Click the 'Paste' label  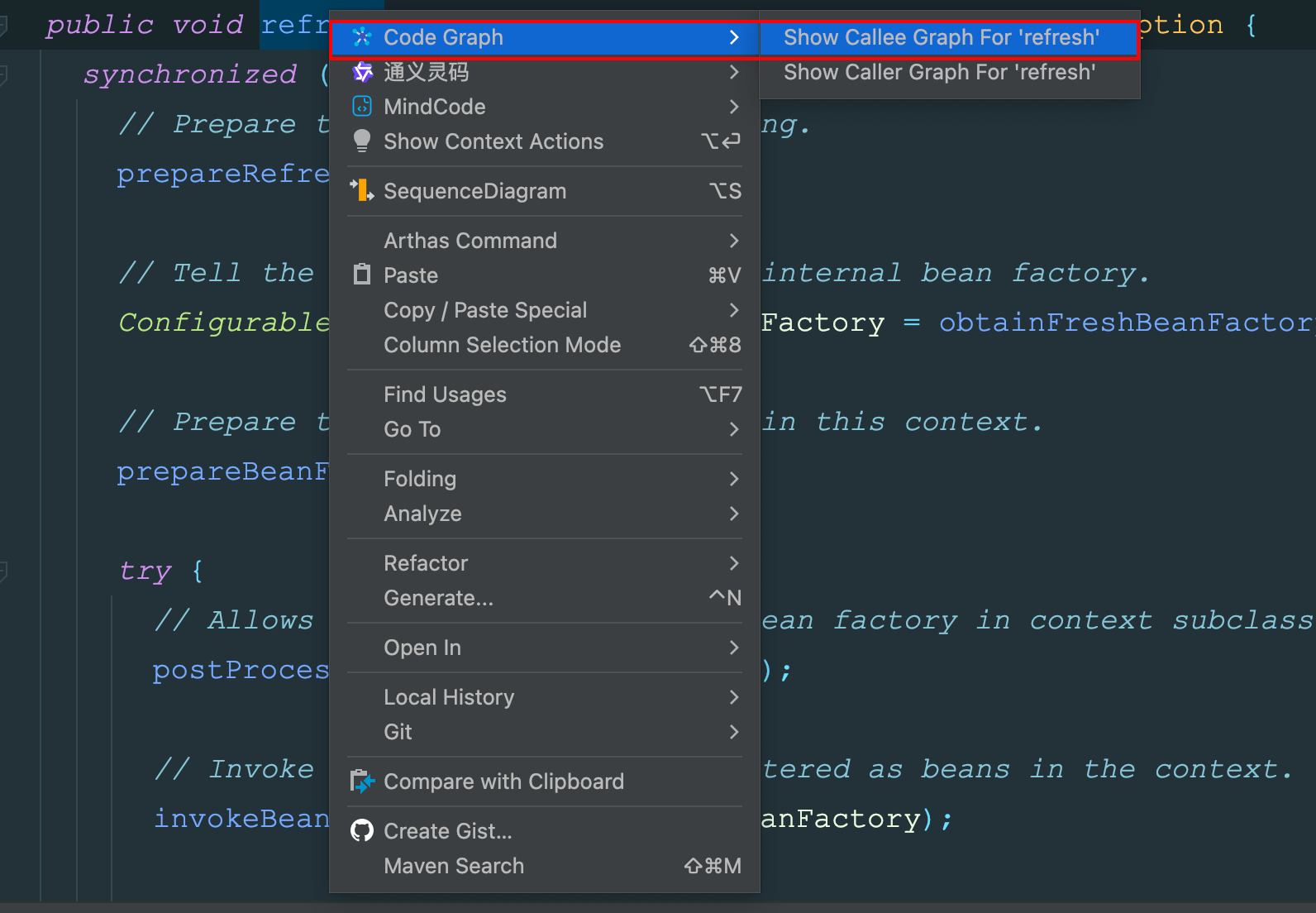click(x=411, y=275)
